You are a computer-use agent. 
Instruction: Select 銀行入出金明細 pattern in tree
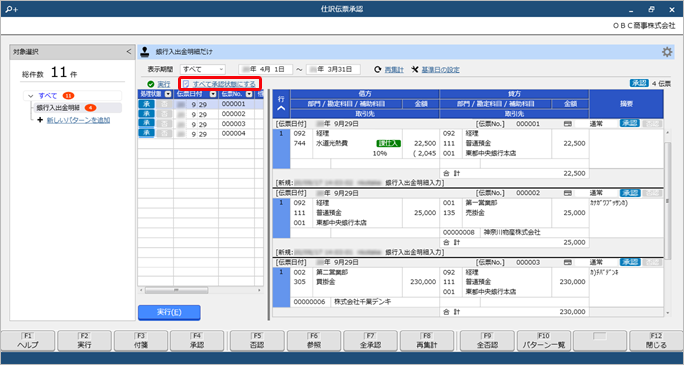click(58, 108)
